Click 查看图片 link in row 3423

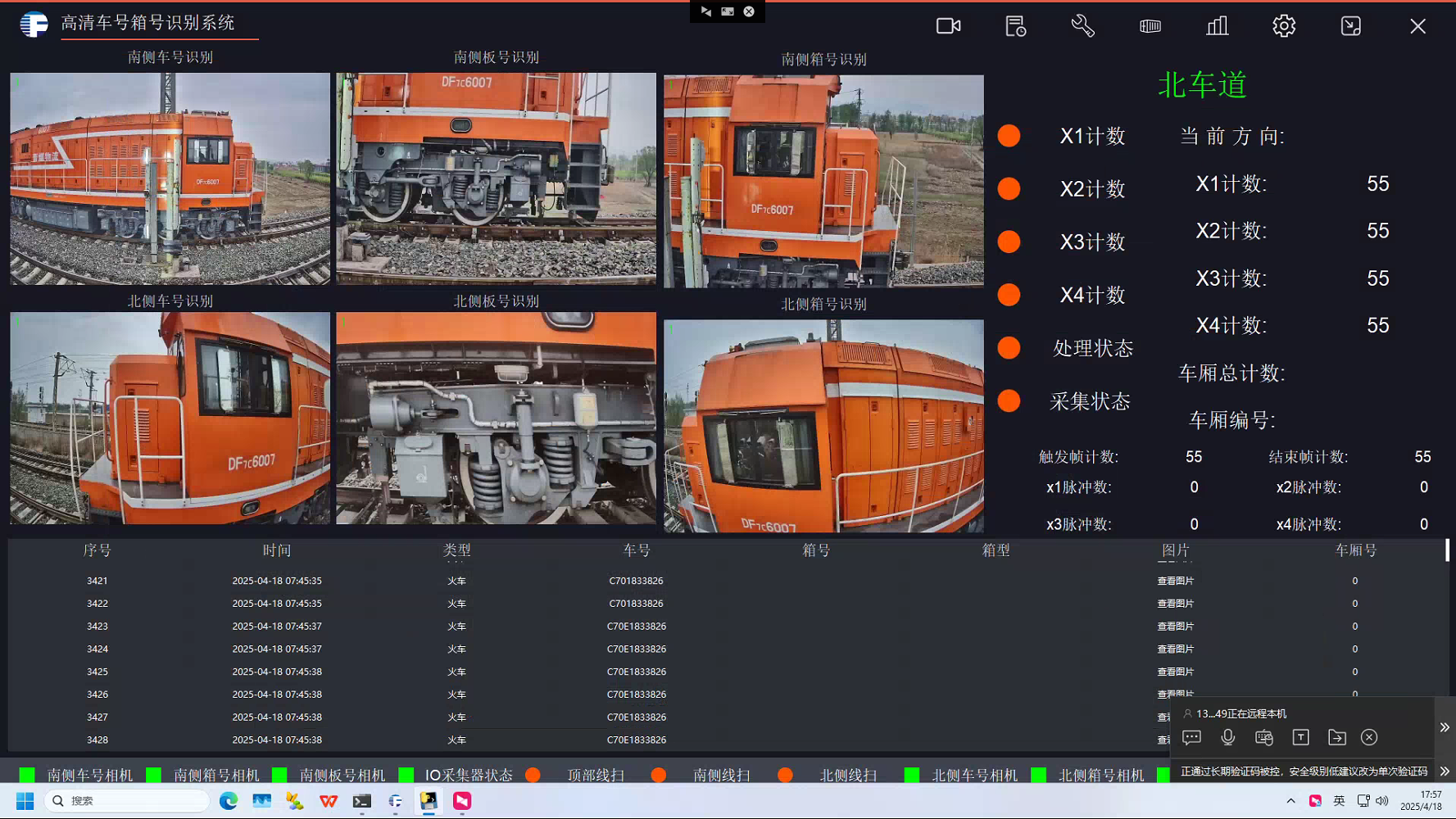coord(1175,627)
